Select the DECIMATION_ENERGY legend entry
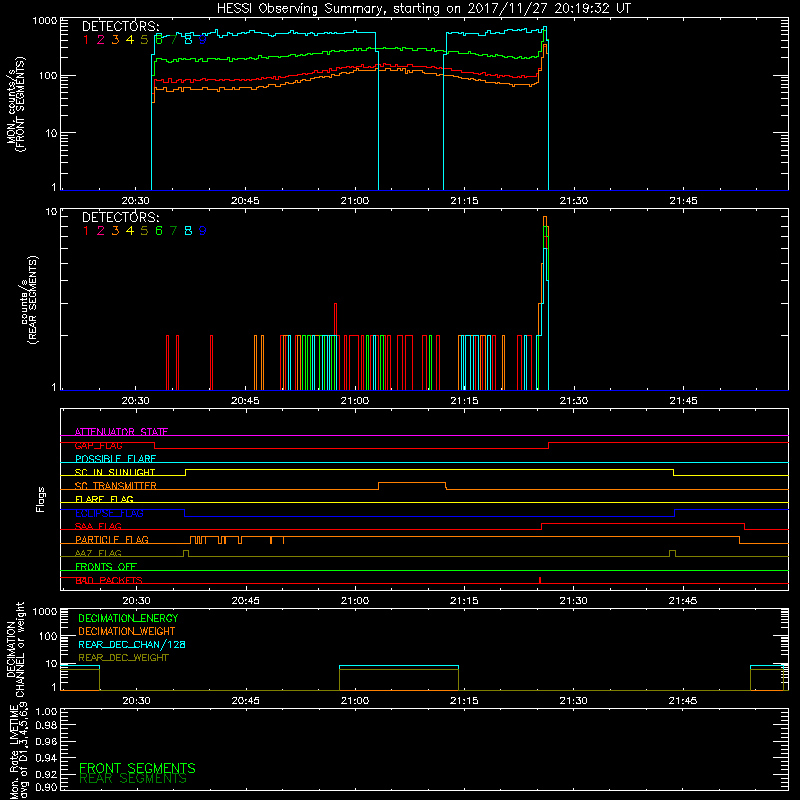 tap(128, 618)
